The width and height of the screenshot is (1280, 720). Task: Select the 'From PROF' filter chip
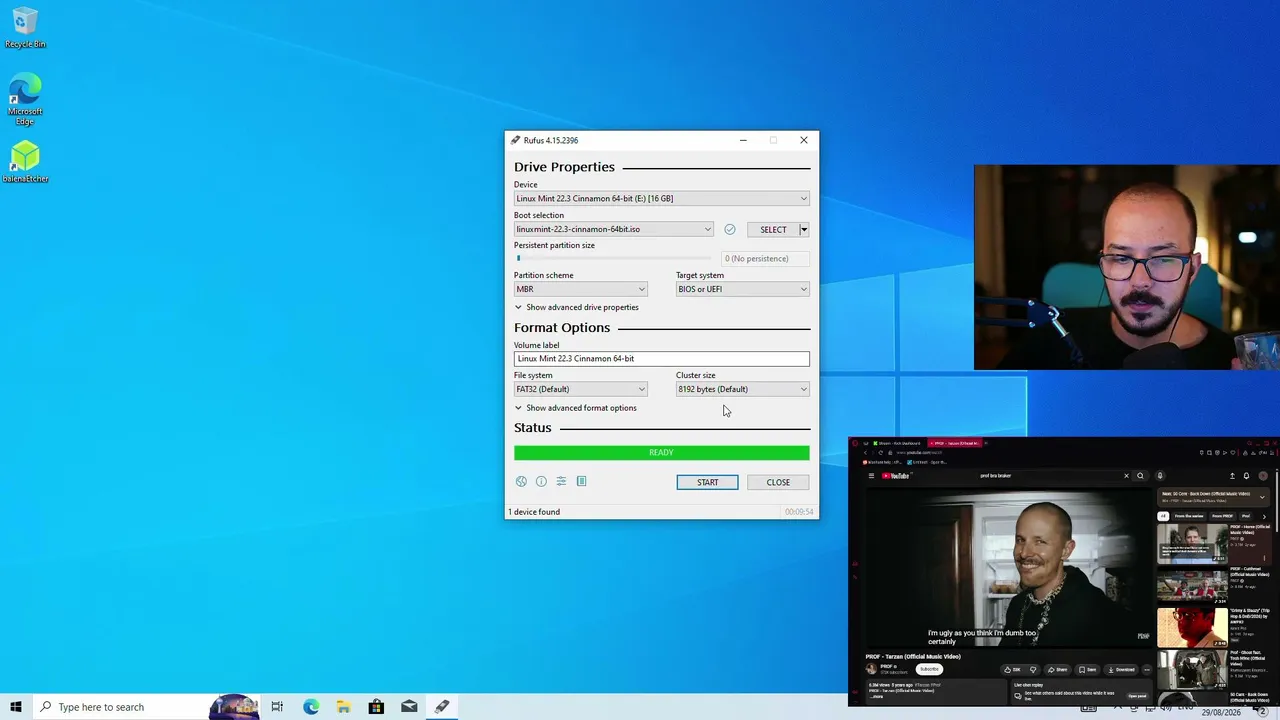(x=1222, y=516)
